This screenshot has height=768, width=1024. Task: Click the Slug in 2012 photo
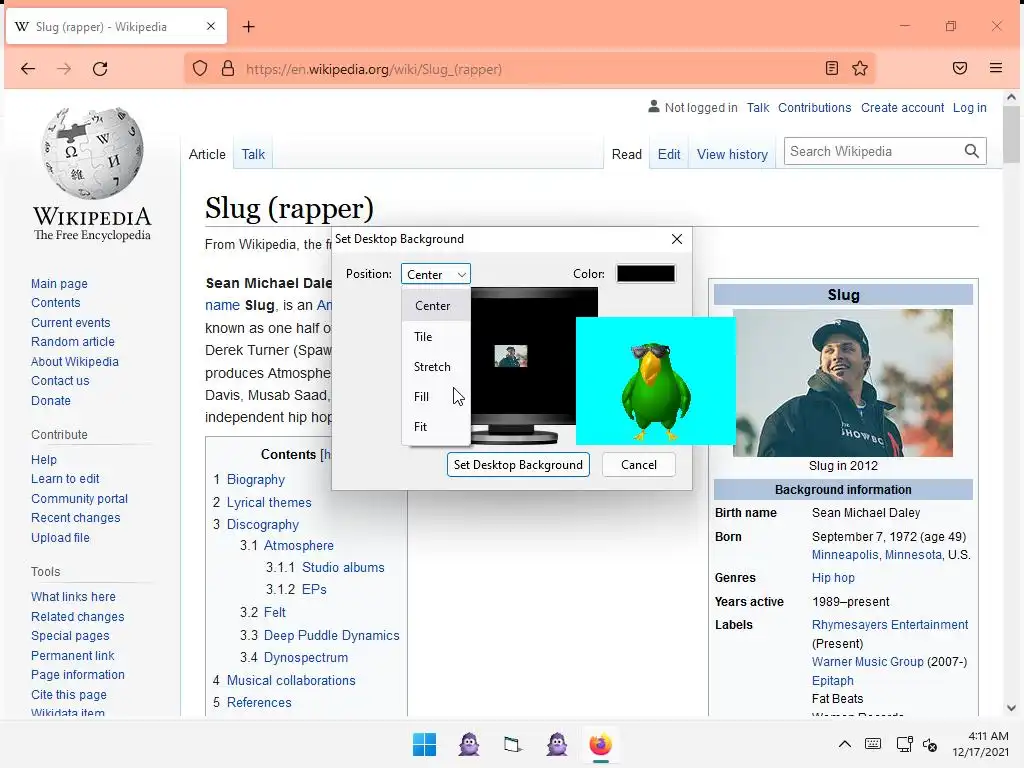[843, 383]
